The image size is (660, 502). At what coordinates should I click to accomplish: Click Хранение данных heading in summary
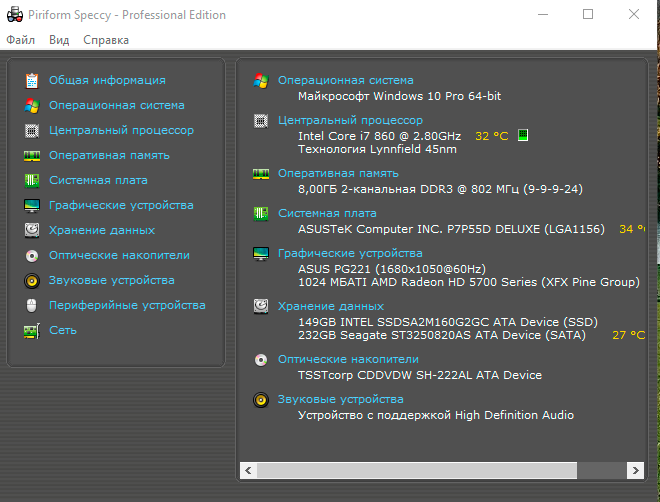[x=331, y=306]
